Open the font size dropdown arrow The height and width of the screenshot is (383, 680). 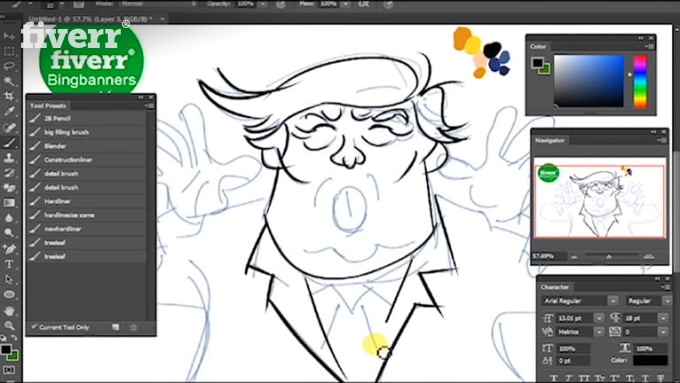point(599,318)
